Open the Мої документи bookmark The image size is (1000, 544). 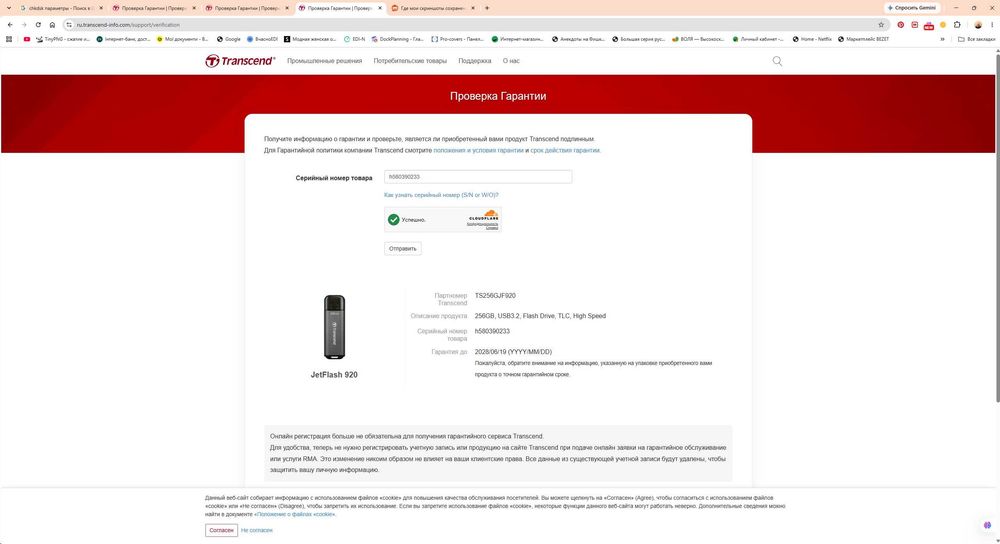(x=182, y=39)
